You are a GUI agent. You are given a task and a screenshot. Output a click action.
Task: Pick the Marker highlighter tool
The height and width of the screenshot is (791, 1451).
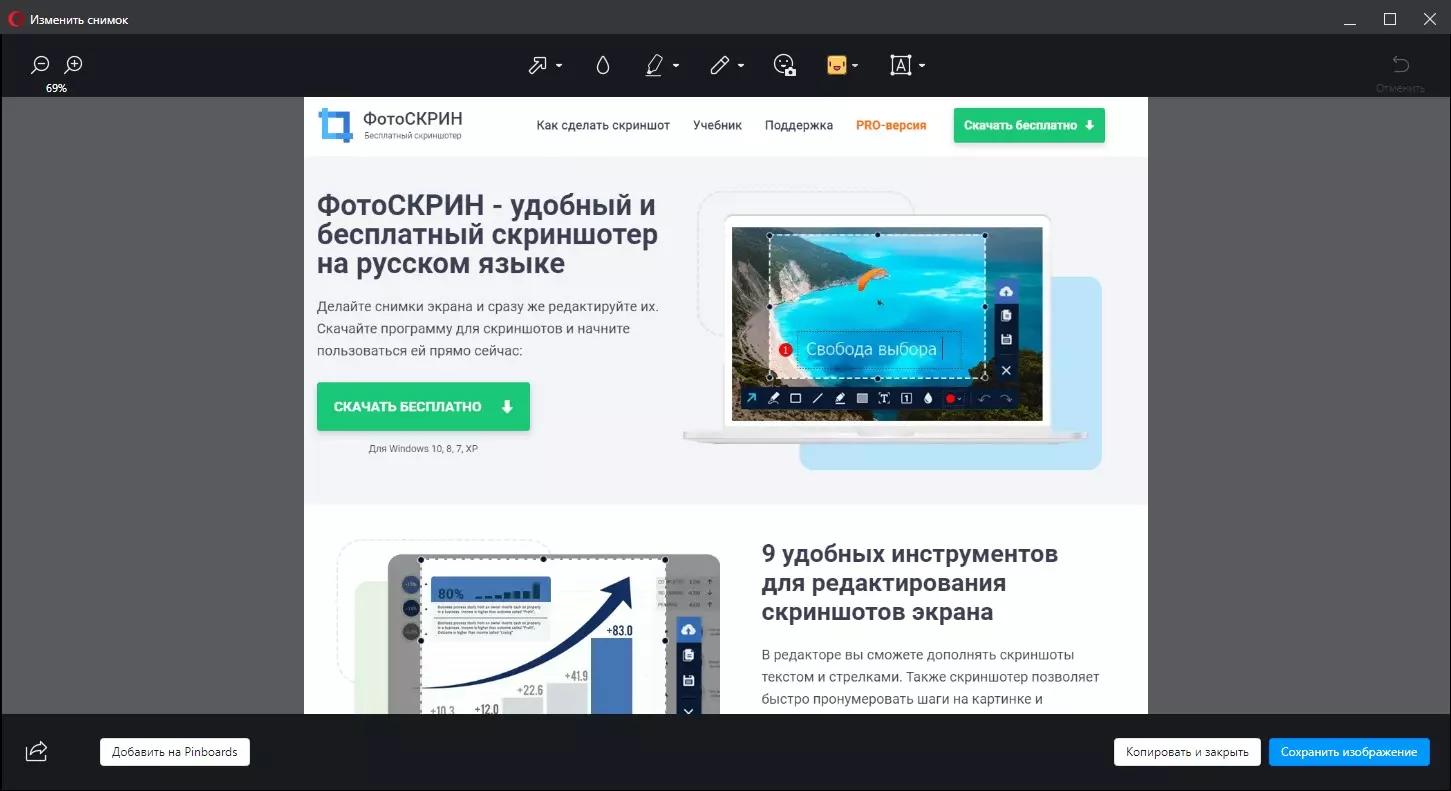point(655,64)
